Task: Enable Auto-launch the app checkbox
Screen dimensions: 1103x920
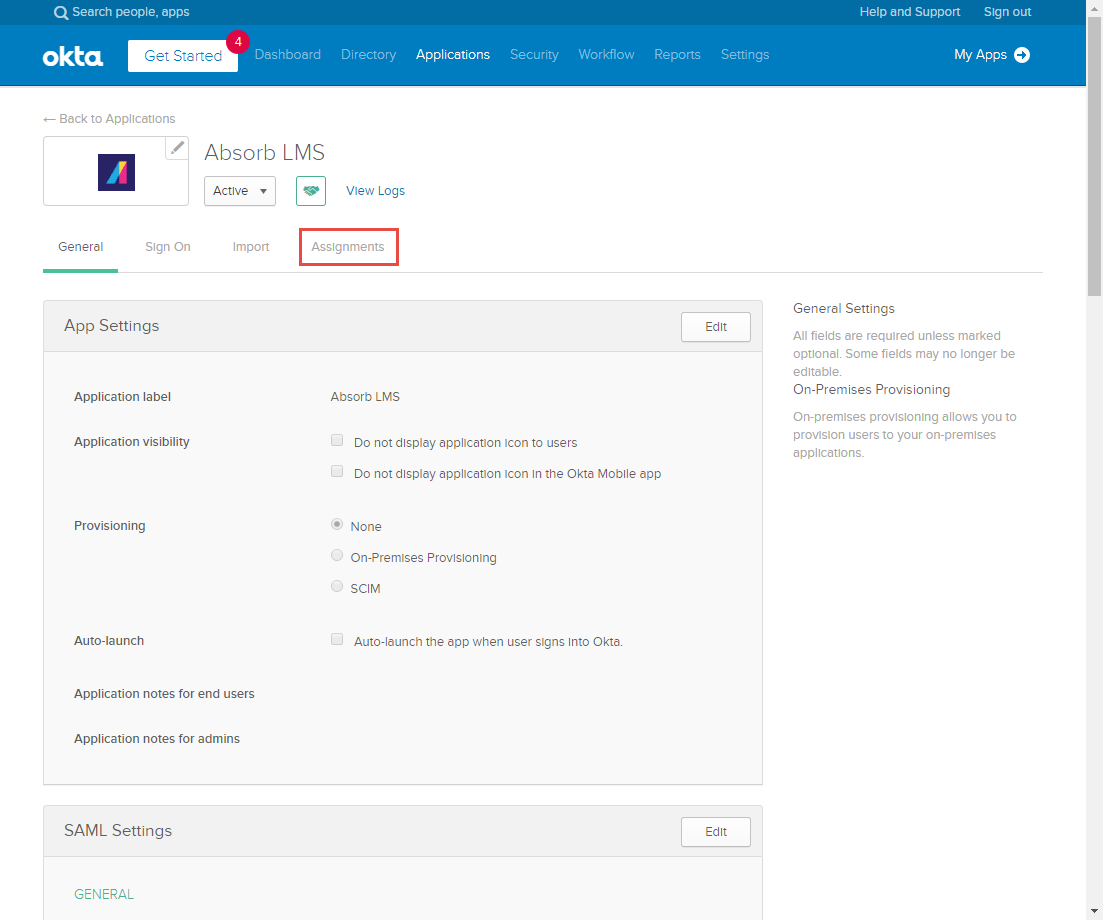Action: (337, 640)
